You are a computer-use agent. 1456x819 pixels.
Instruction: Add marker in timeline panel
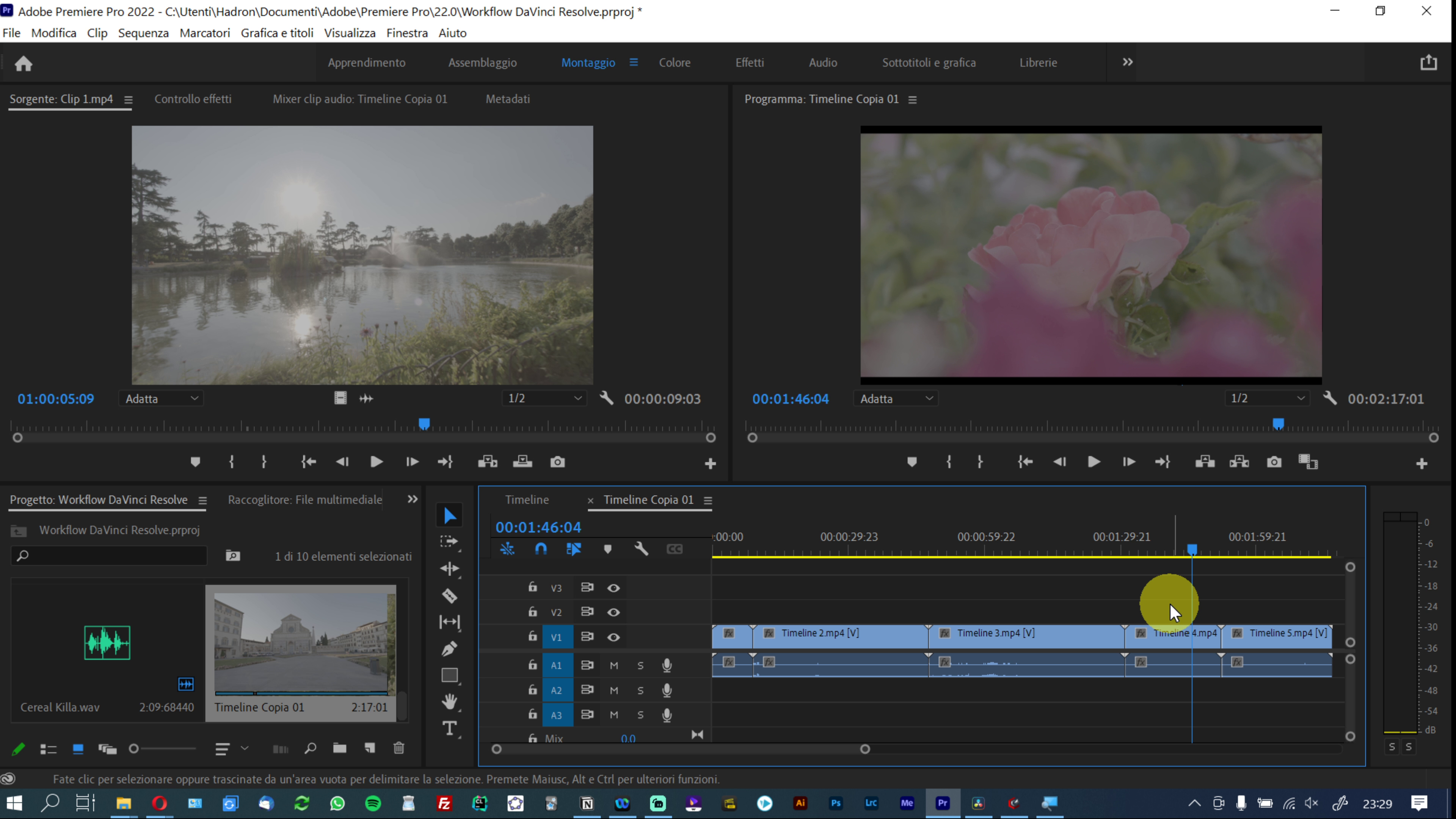607,549
